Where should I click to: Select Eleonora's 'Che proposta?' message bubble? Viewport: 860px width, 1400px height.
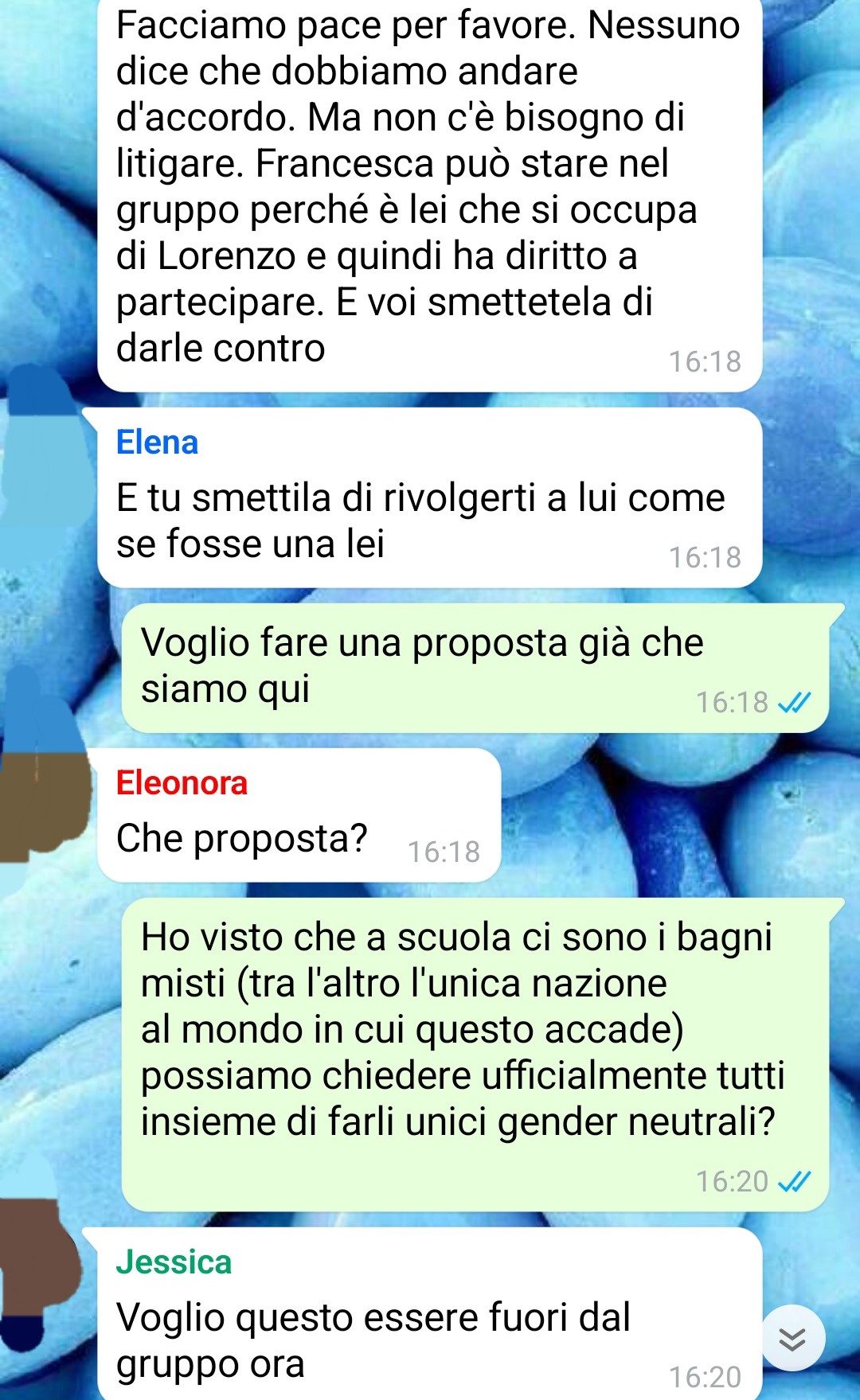point(299,815)
